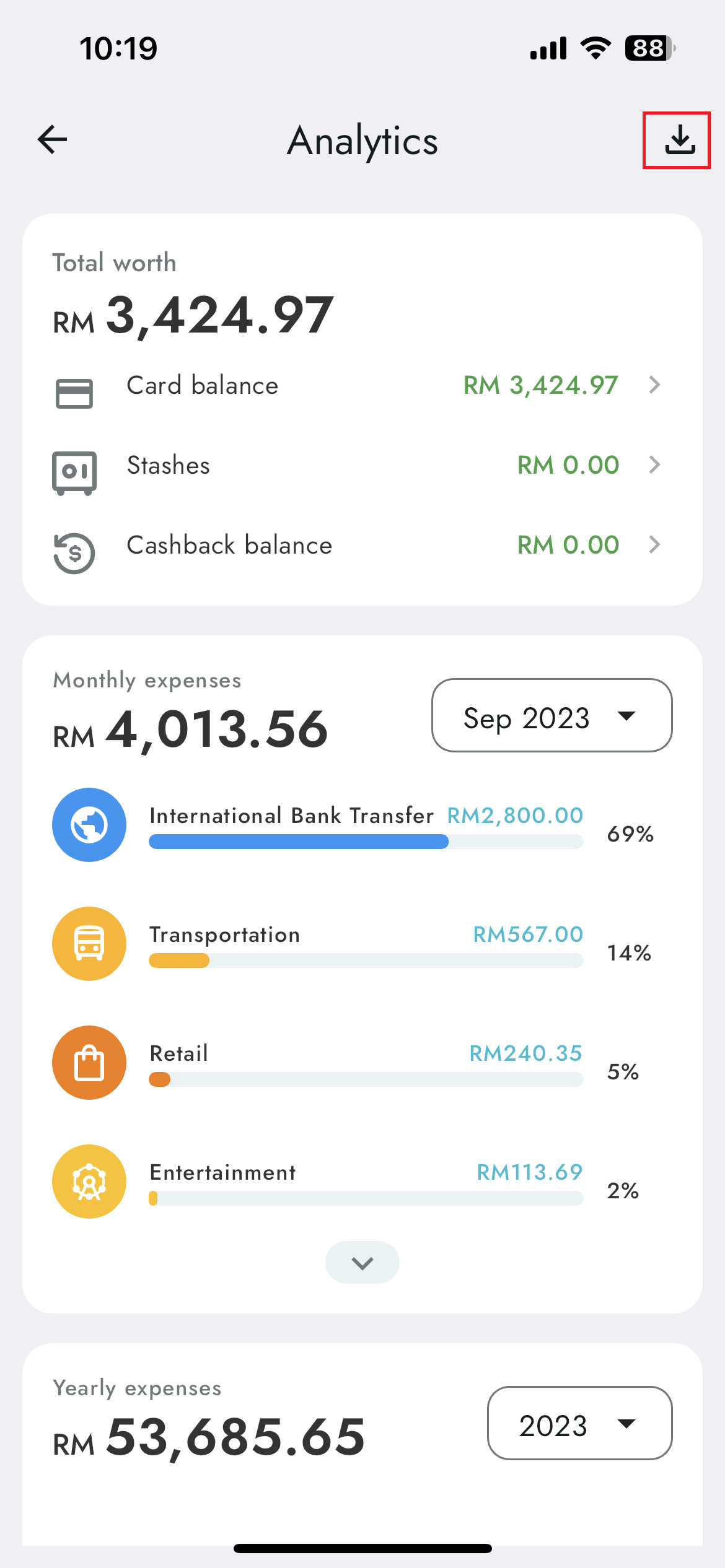Tap the Retail expense label

tap(179, 1053)
